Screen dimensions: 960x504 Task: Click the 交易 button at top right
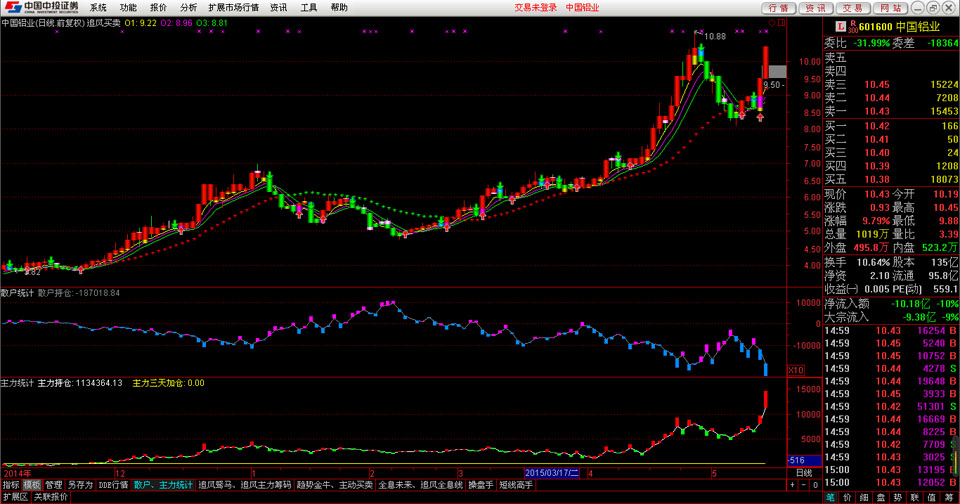pos(852,8)
